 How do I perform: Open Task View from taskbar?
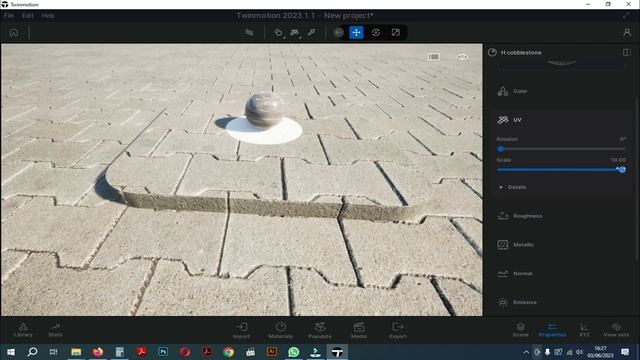click(x=53, y=352)
